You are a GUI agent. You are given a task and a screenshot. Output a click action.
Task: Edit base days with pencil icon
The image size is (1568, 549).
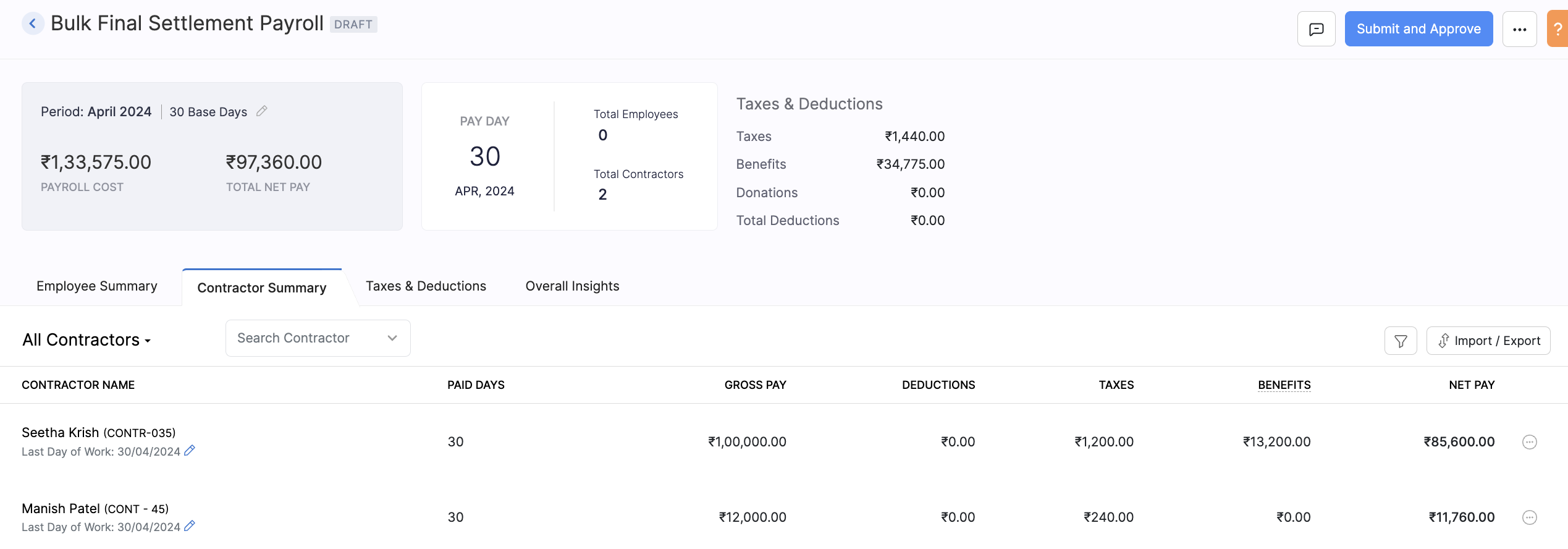pyautogui.click(x=262, y=111)
